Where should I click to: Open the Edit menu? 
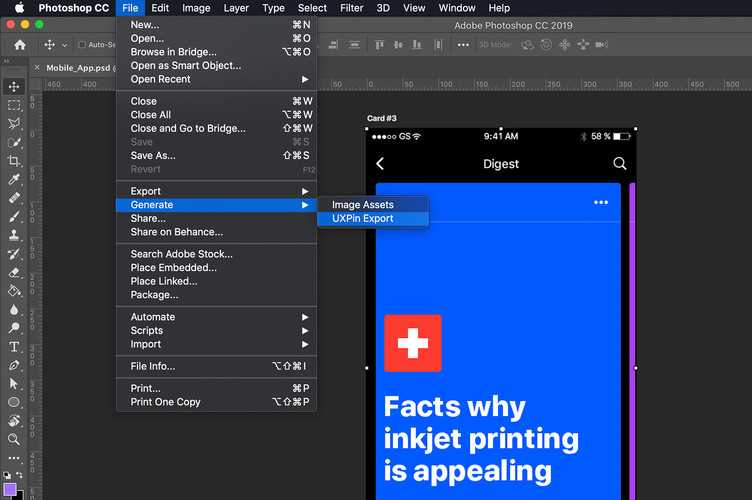pos(160,8)
